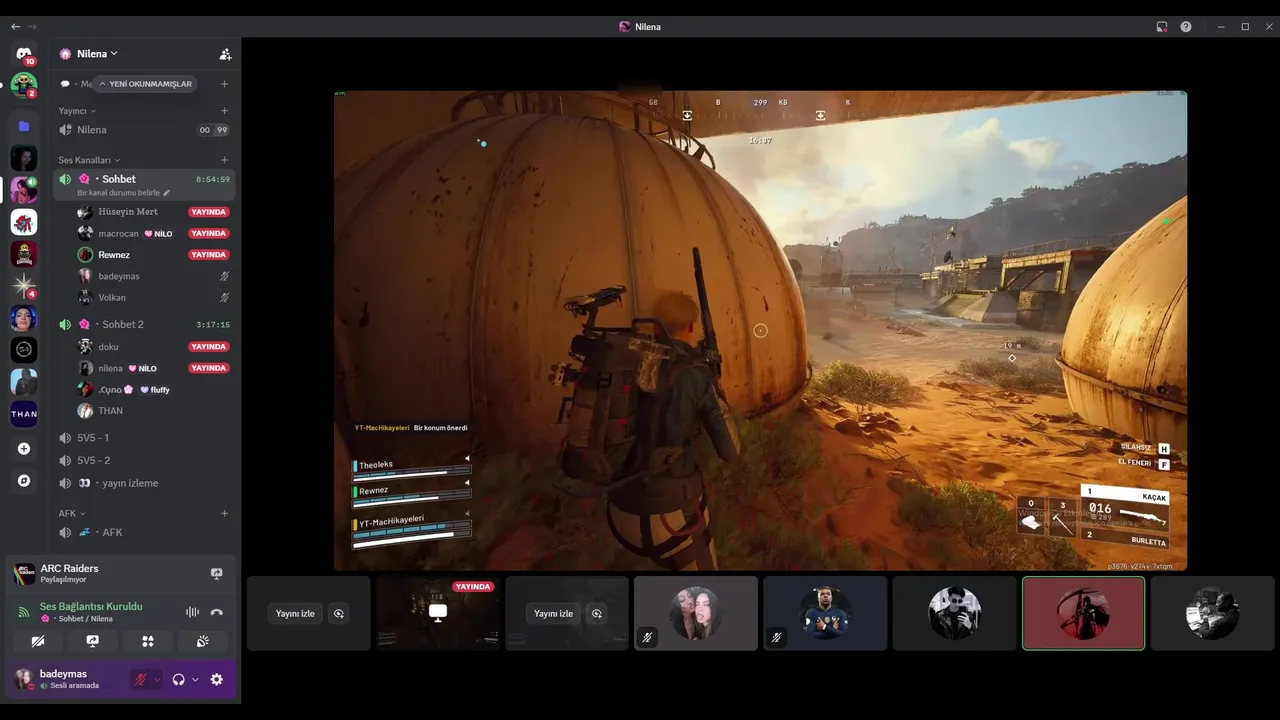Click second Yayını izle button
Viewport: 1280px width, 720px height.
click(553, 614)
